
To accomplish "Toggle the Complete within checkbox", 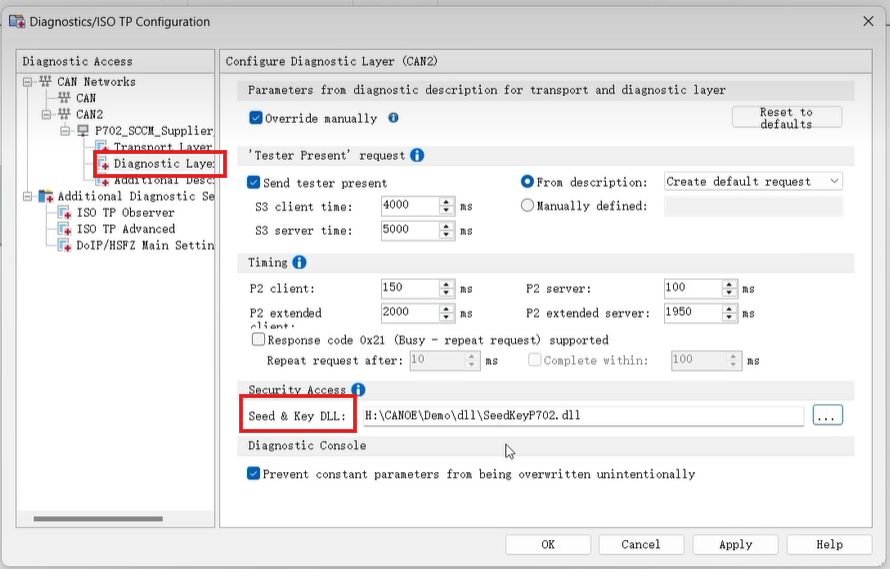I will pos(534,360).
